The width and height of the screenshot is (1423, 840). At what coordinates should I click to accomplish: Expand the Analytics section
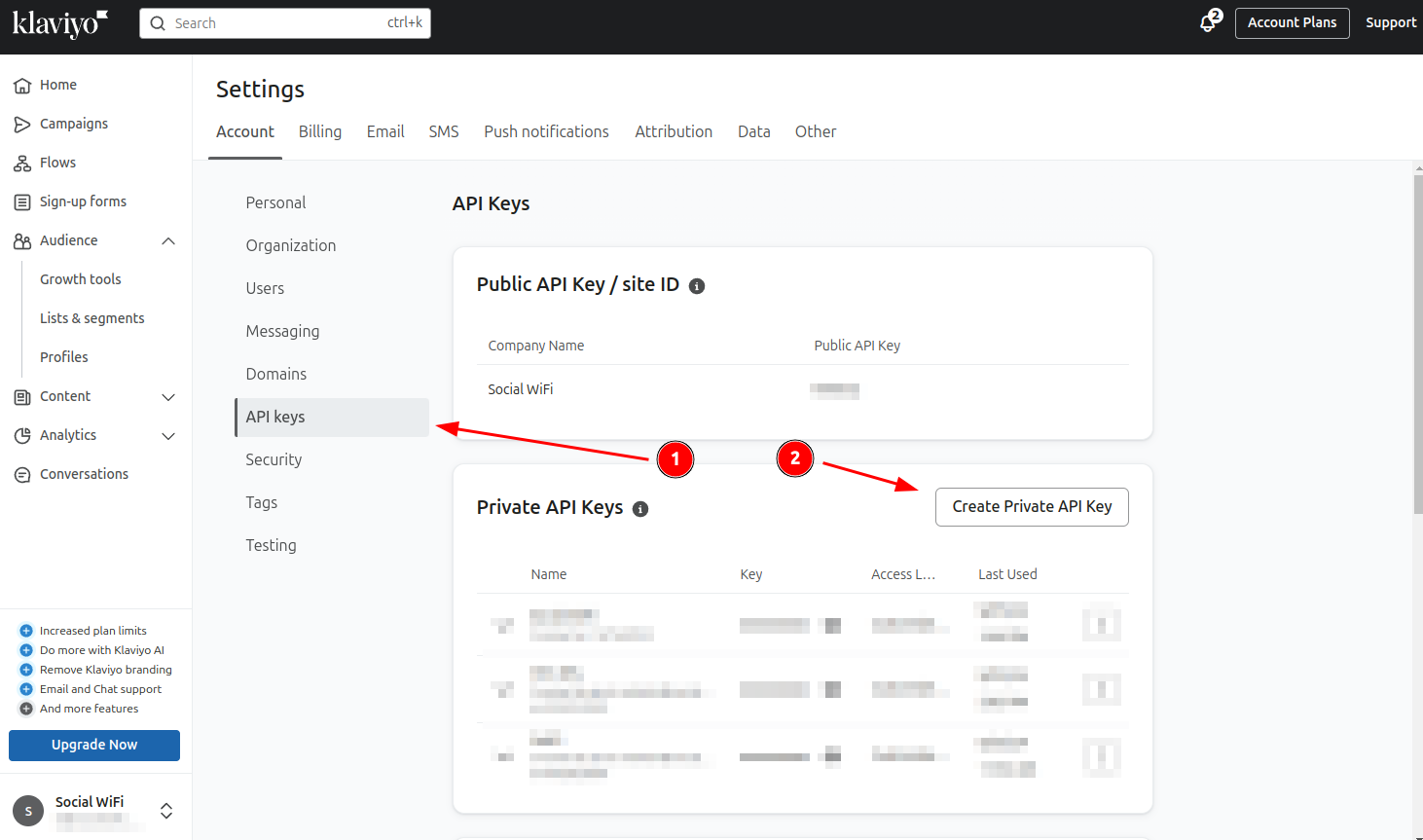pos(168,436)
